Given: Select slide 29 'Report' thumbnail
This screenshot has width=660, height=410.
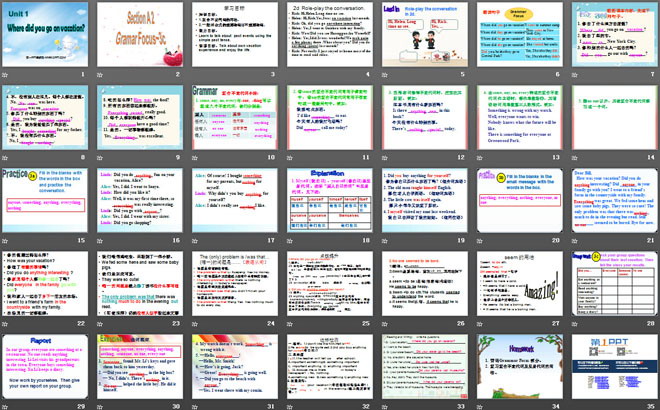Looking at the screenshot, I should click(x=45, y=366).
